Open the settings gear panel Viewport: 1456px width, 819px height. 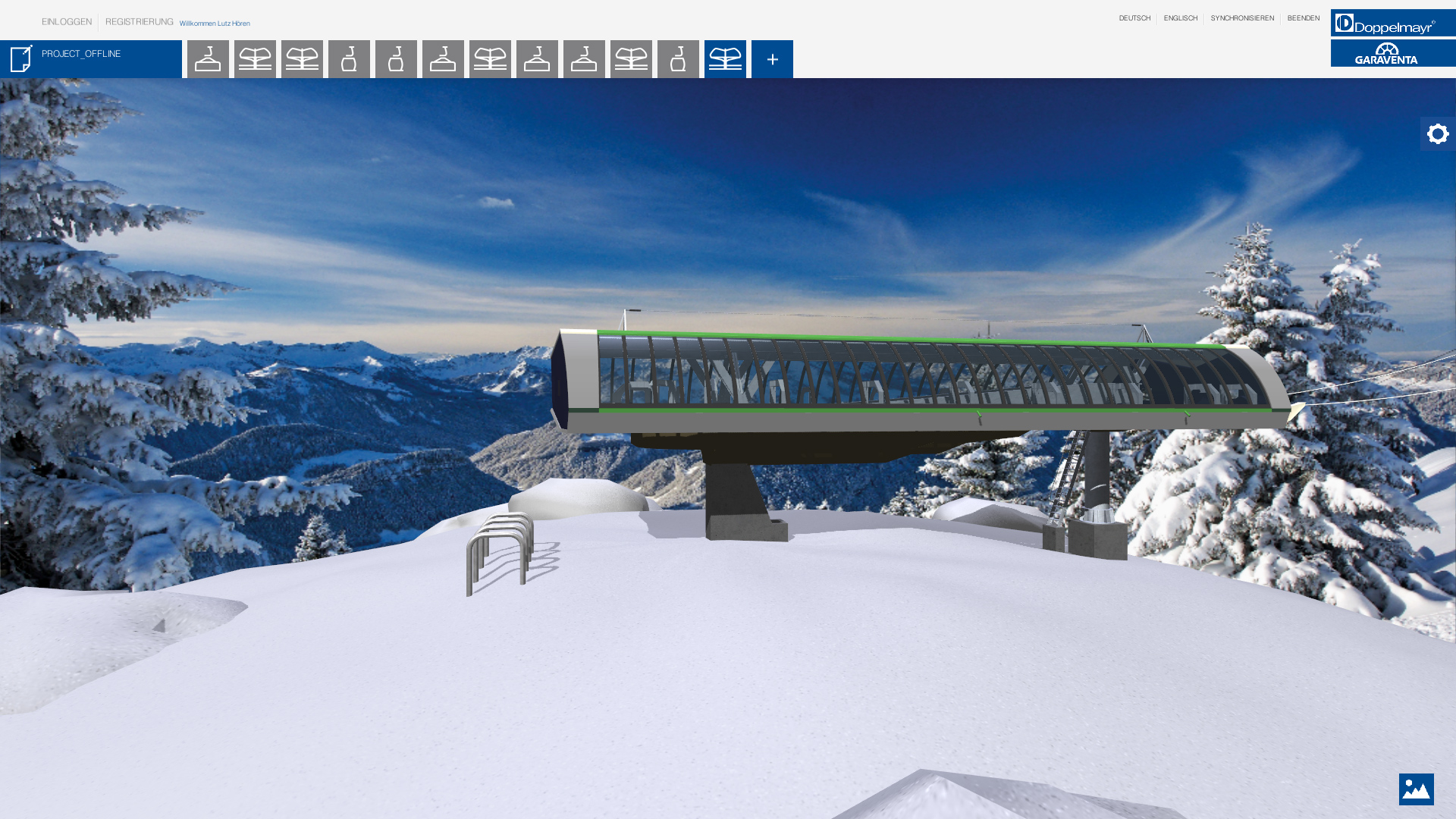pyautogui.click(x=1438, y=134)
